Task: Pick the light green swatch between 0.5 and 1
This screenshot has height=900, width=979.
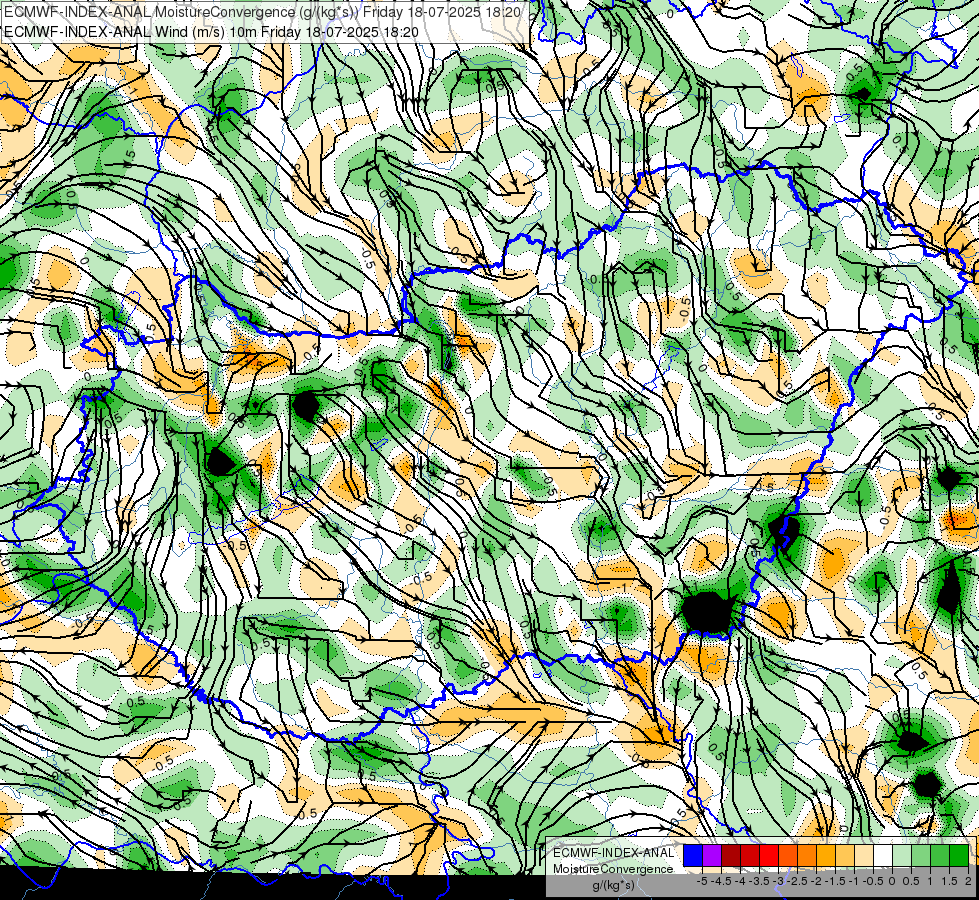Action: (x=921, y=855)
